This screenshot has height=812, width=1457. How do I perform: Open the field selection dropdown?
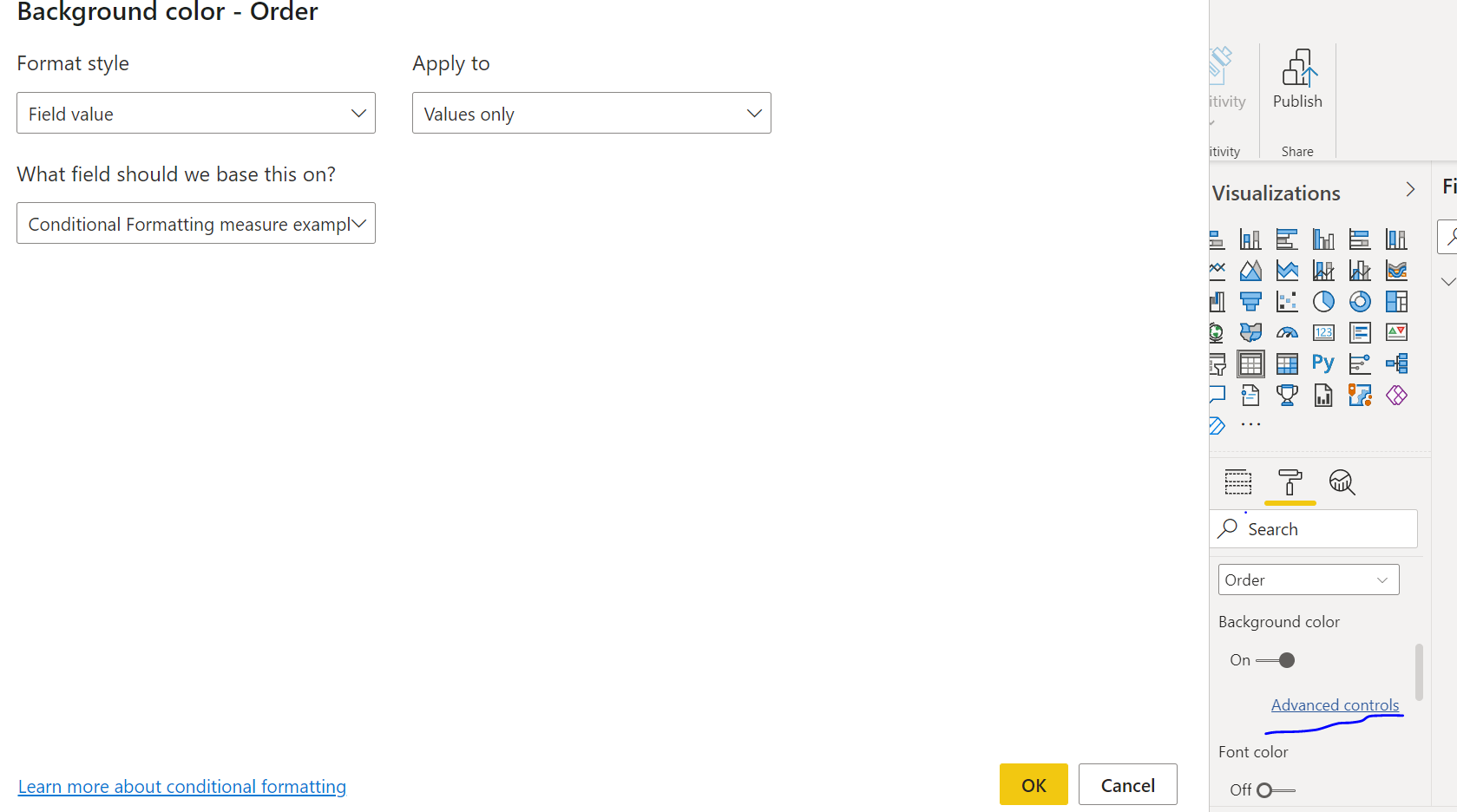[x=196, y=223]
